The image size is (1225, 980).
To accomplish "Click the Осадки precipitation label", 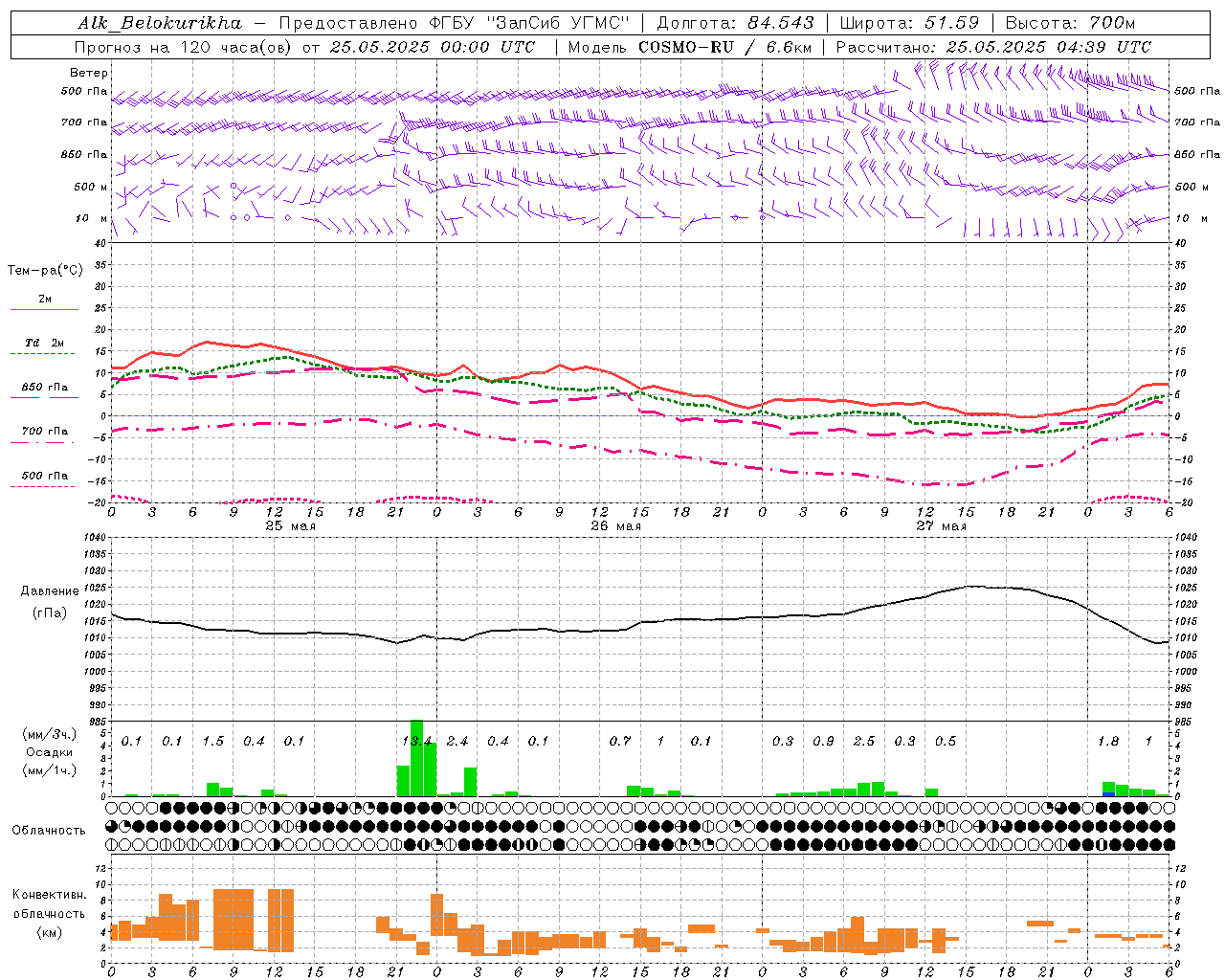I will tap(50, 753).
